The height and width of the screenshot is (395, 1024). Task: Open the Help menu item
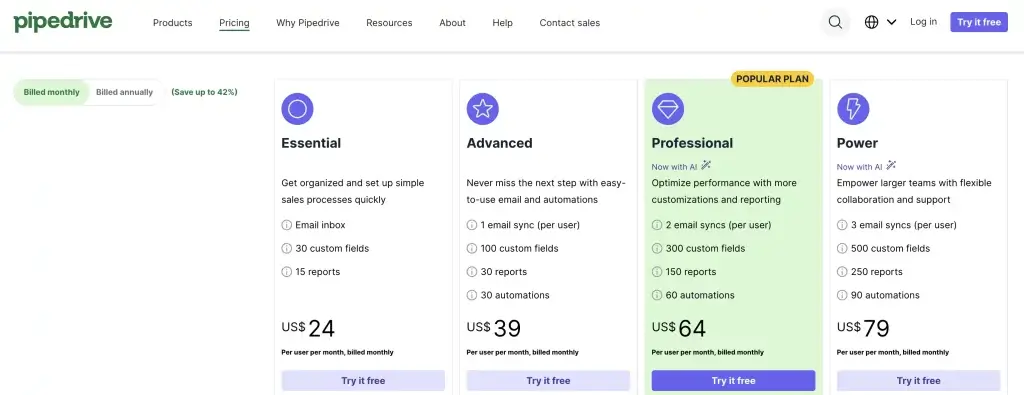click(502, 23)
